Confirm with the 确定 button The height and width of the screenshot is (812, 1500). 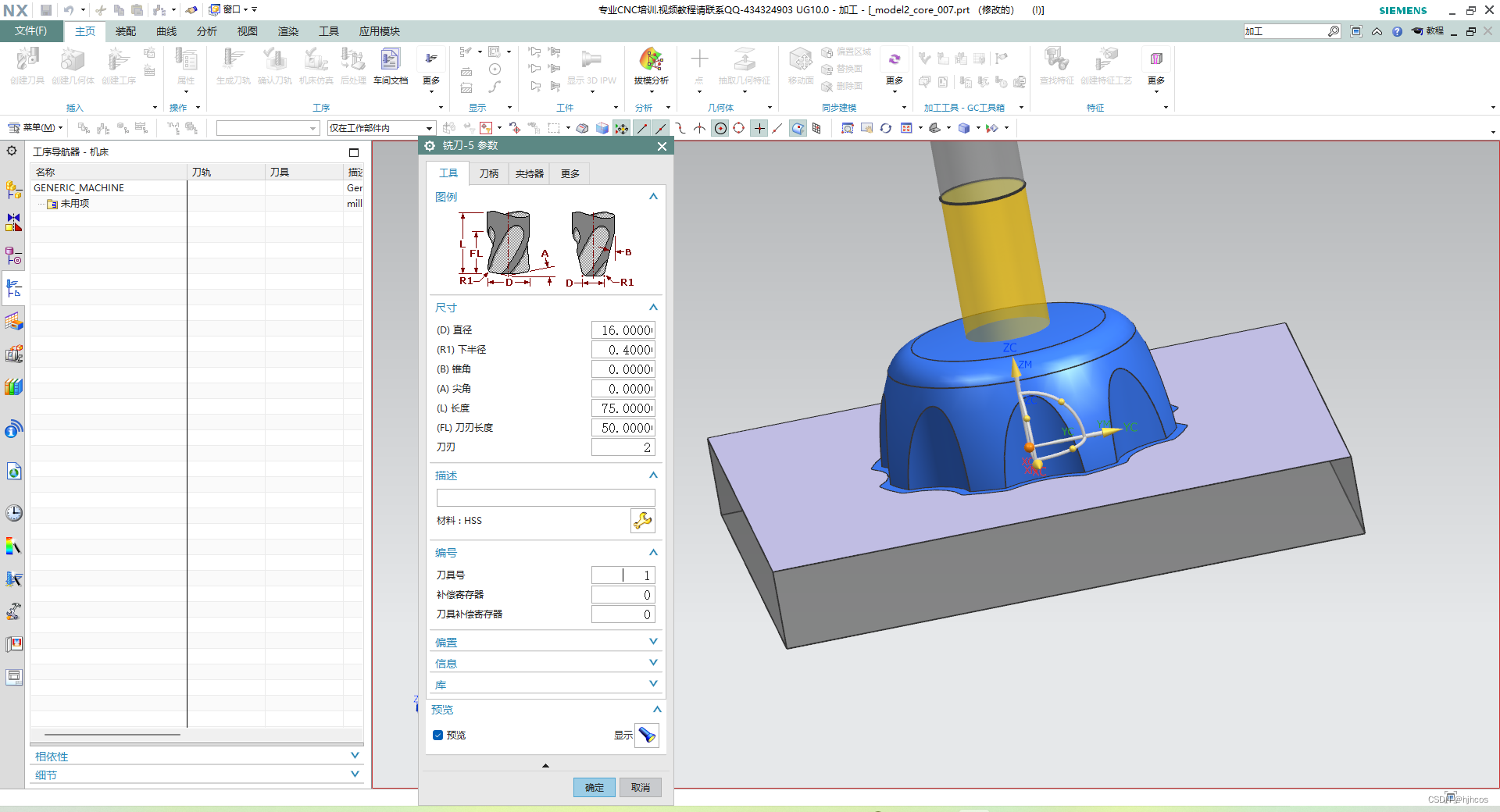pyautogui.click(x=594, y=787)
